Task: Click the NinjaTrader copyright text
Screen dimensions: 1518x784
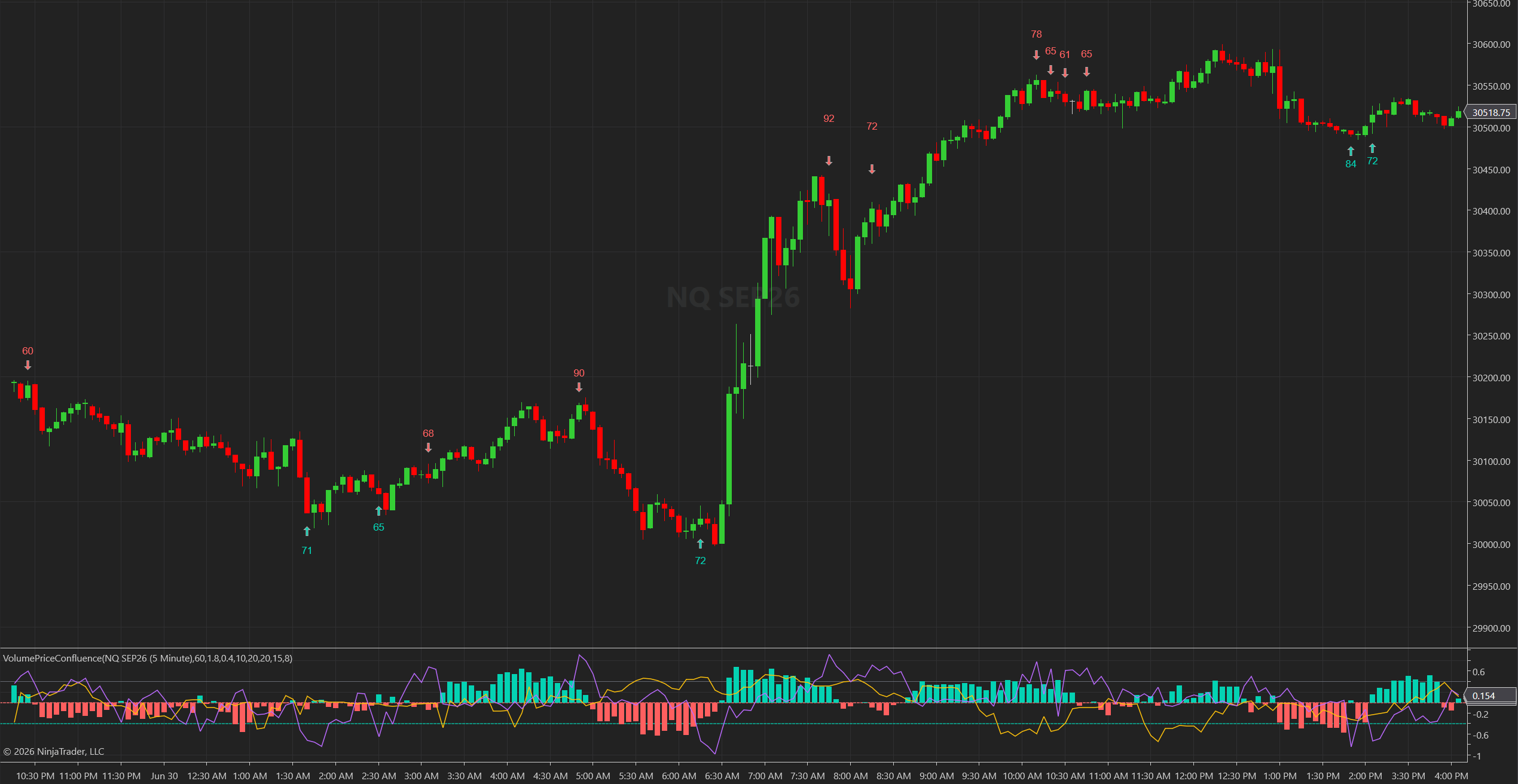Action: [x=54, y=751]
